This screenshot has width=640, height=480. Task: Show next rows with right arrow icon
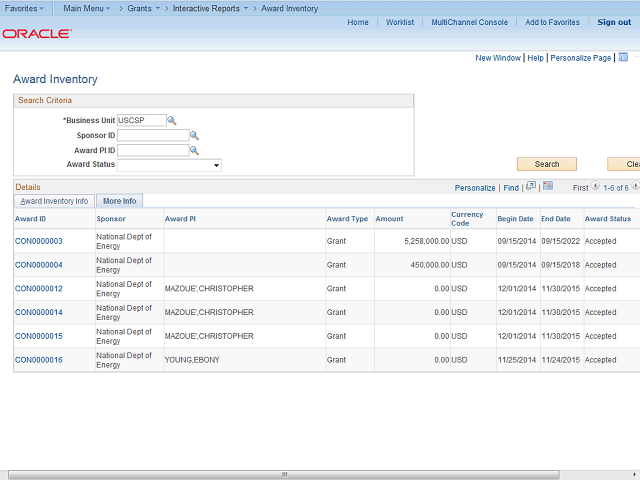tap(635, 186)
